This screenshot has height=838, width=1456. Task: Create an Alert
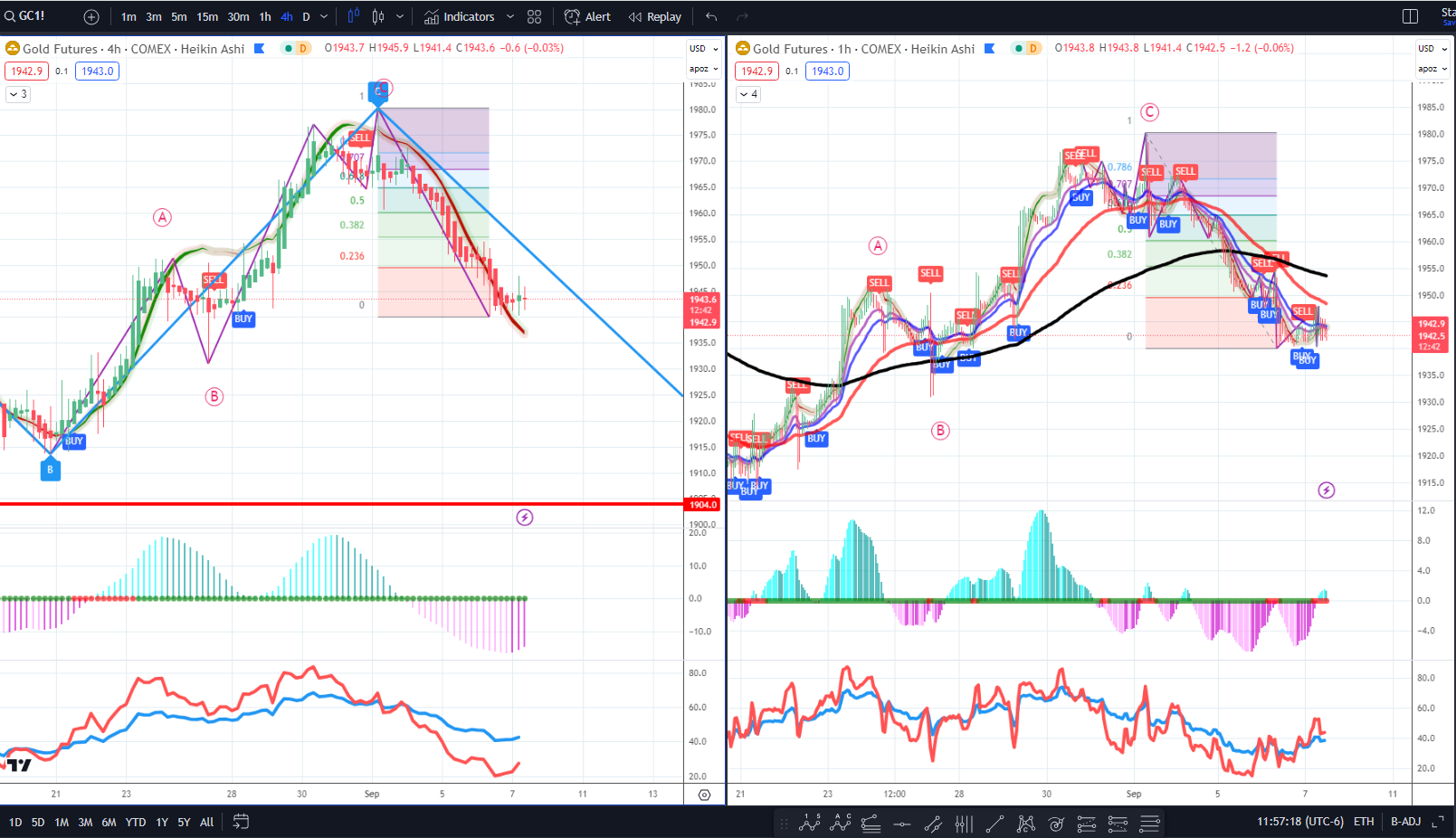click(587, 16)
